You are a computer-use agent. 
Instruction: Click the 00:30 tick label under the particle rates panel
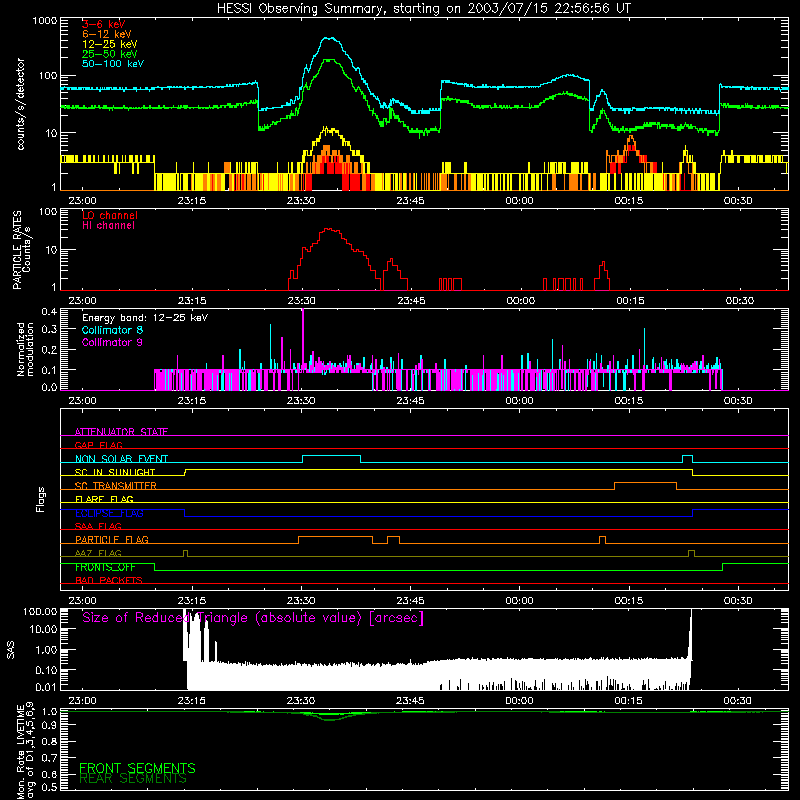740,301
